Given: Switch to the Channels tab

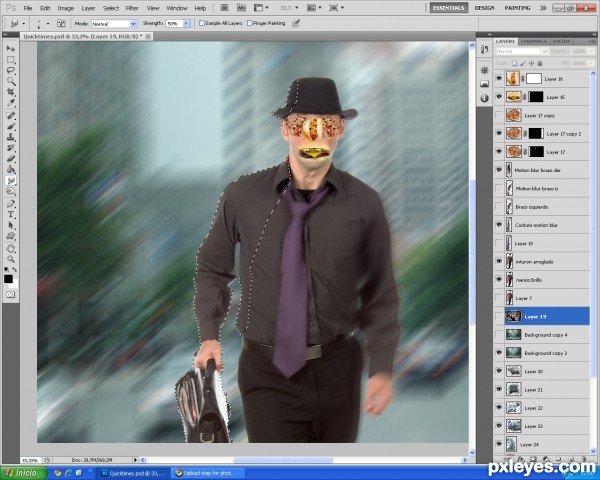Looking at the screenshot, I should coord(533,41).
